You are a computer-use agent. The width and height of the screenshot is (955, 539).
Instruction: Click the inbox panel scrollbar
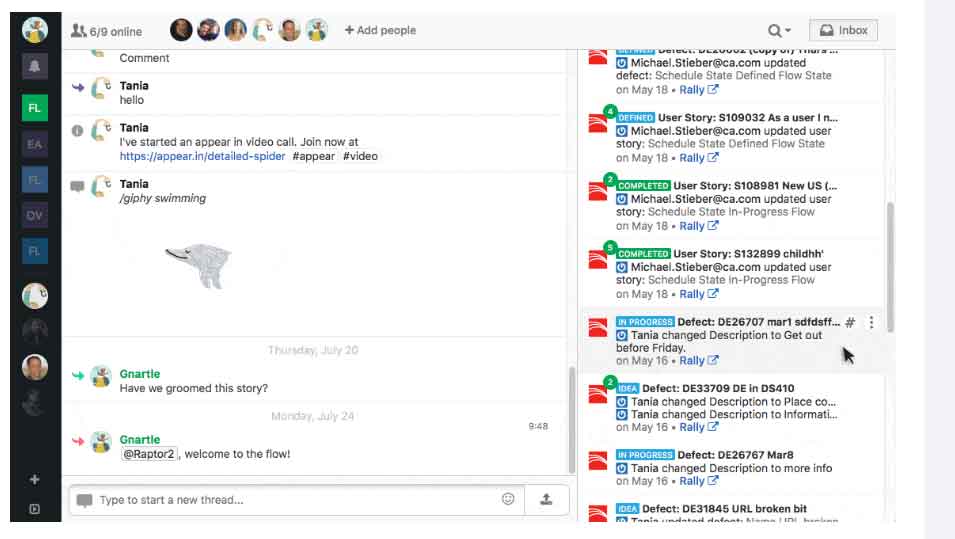890,265
